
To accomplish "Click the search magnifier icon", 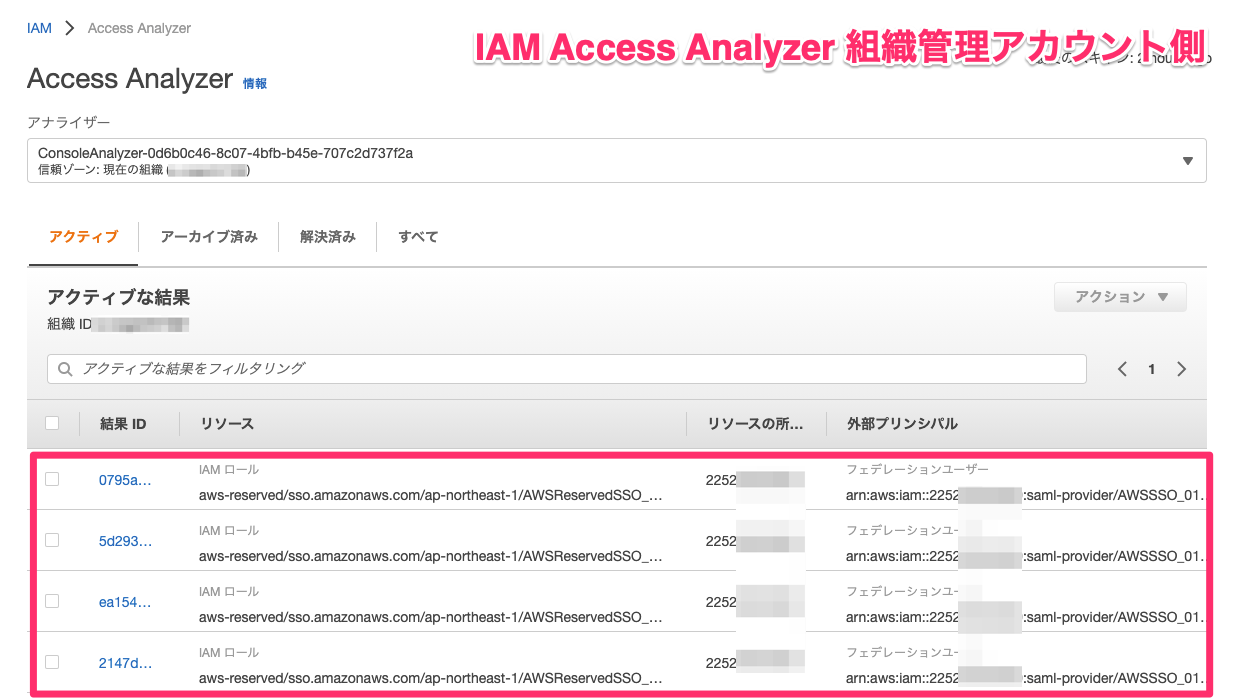I will coord(65,369).
